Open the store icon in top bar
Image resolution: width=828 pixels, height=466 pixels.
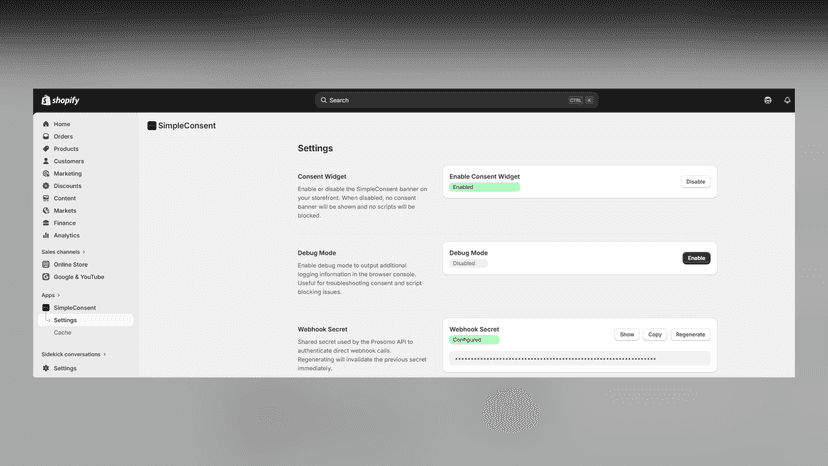768,100
